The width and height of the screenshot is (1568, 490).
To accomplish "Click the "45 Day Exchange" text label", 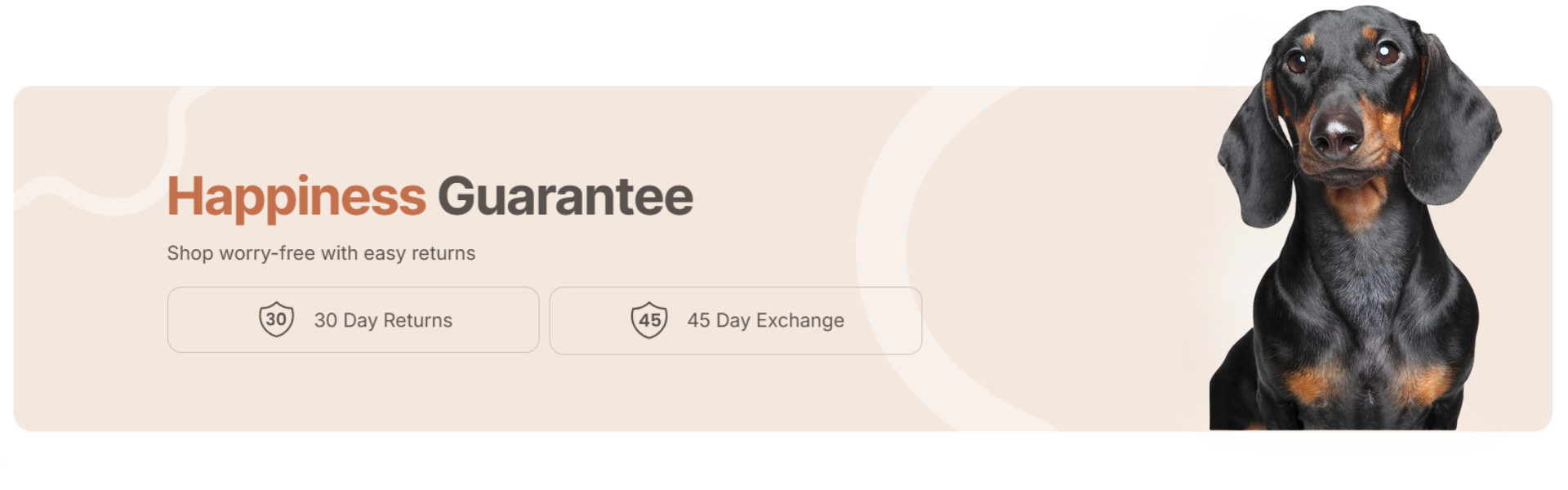I will (x=765, y=320).
